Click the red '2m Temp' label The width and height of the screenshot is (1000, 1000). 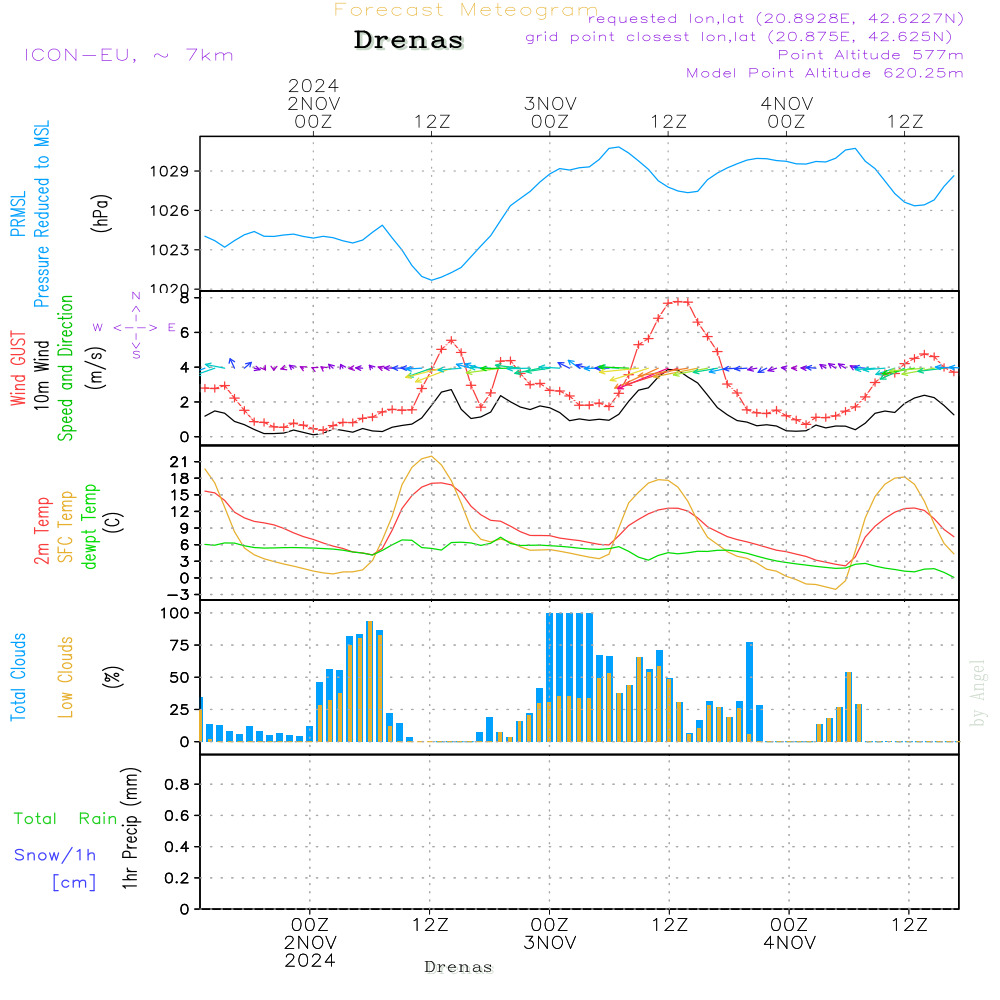41,531
